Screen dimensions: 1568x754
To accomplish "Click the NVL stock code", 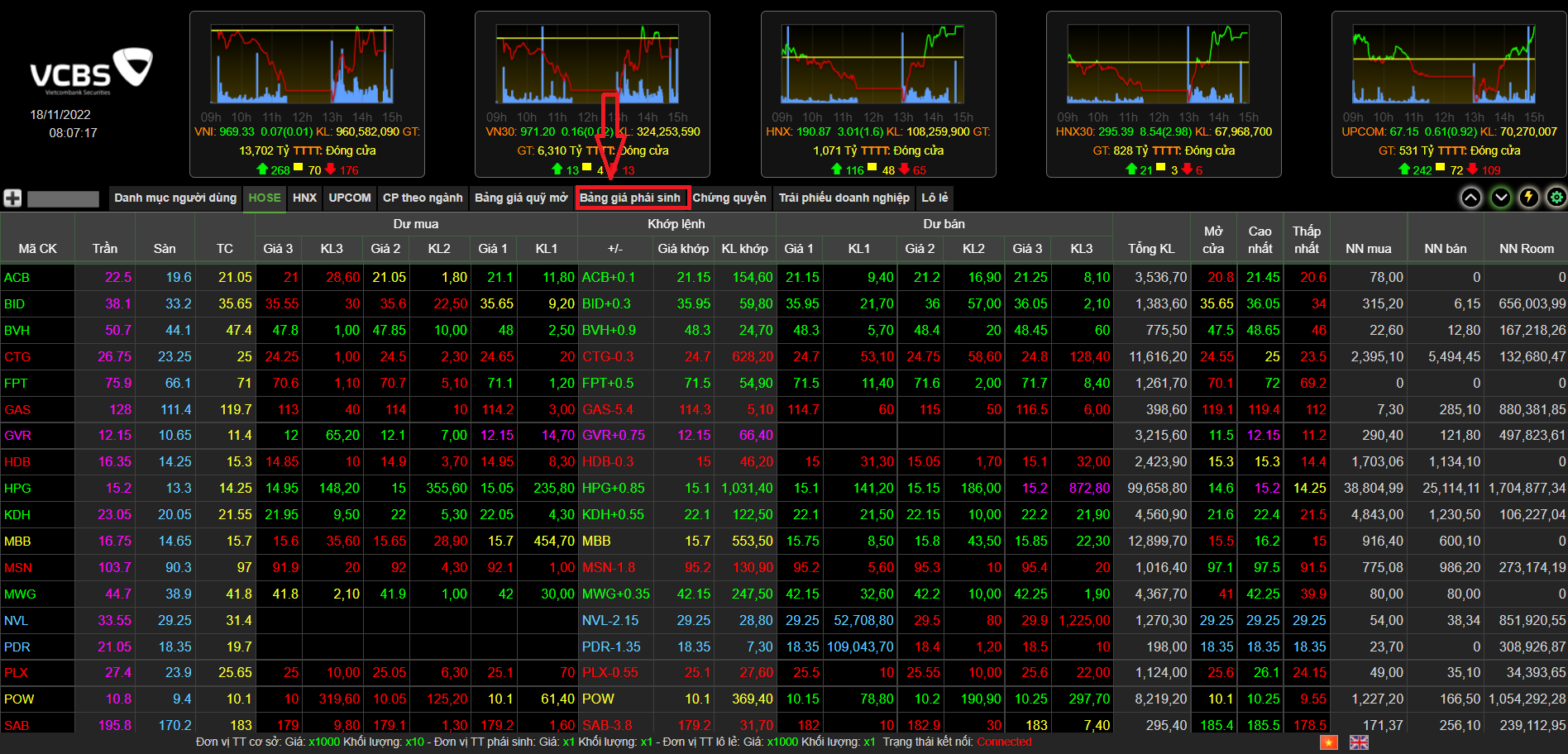I will point(16,621).
